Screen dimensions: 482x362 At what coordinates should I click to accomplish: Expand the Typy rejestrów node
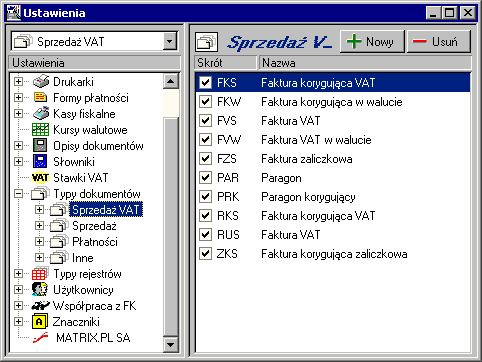[19, 274]
